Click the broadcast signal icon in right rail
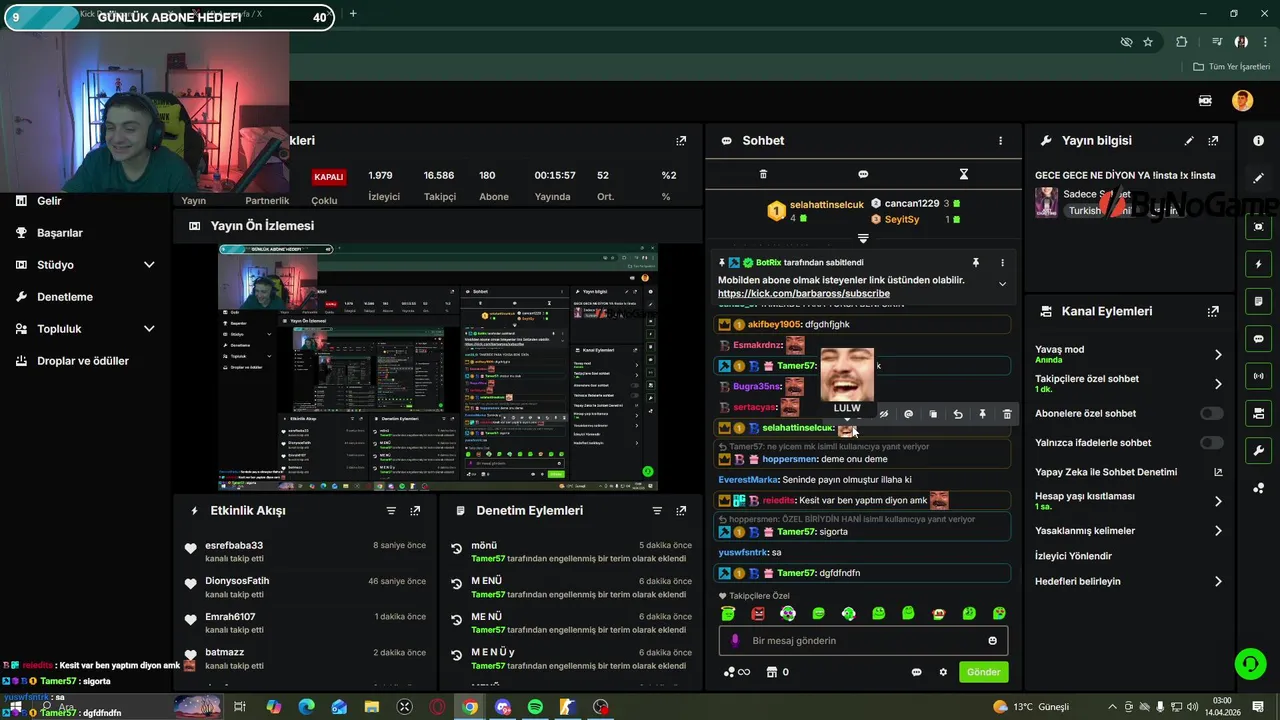Image resolution: width=1280 pixels, height=720 pixels. point(1258,376)
